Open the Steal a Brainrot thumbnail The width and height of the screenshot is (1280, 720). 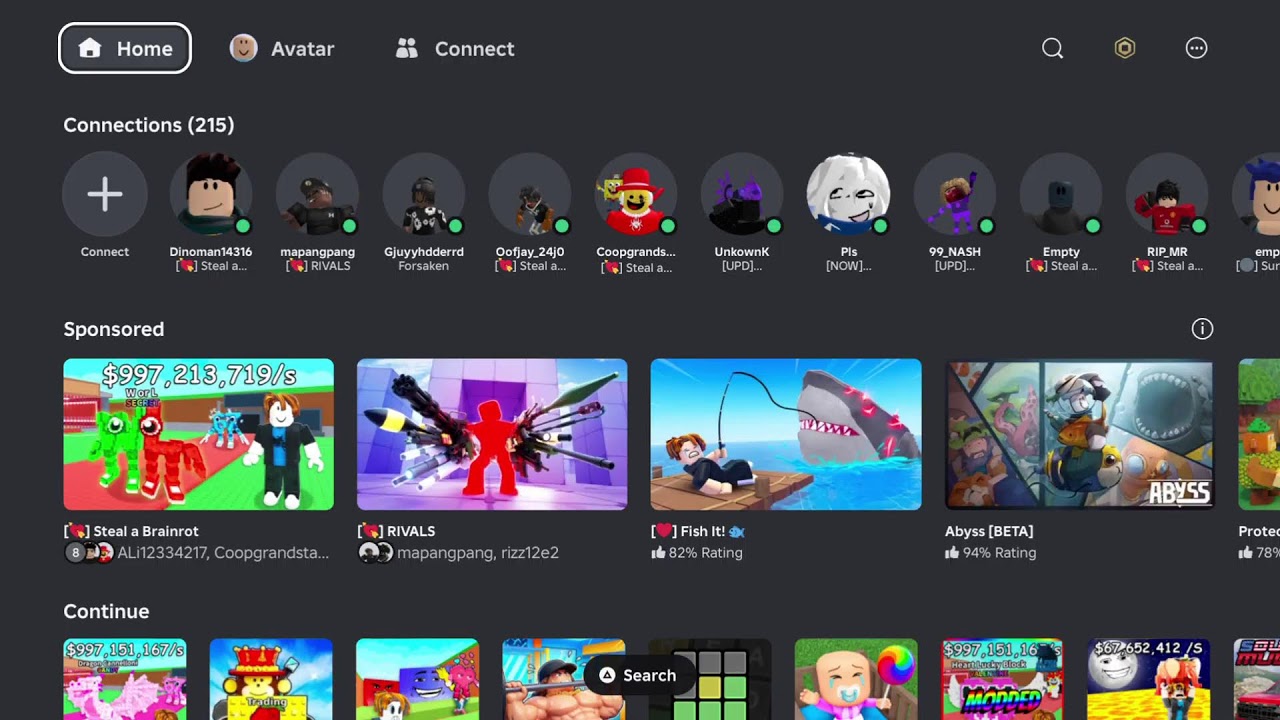(198, 434)
